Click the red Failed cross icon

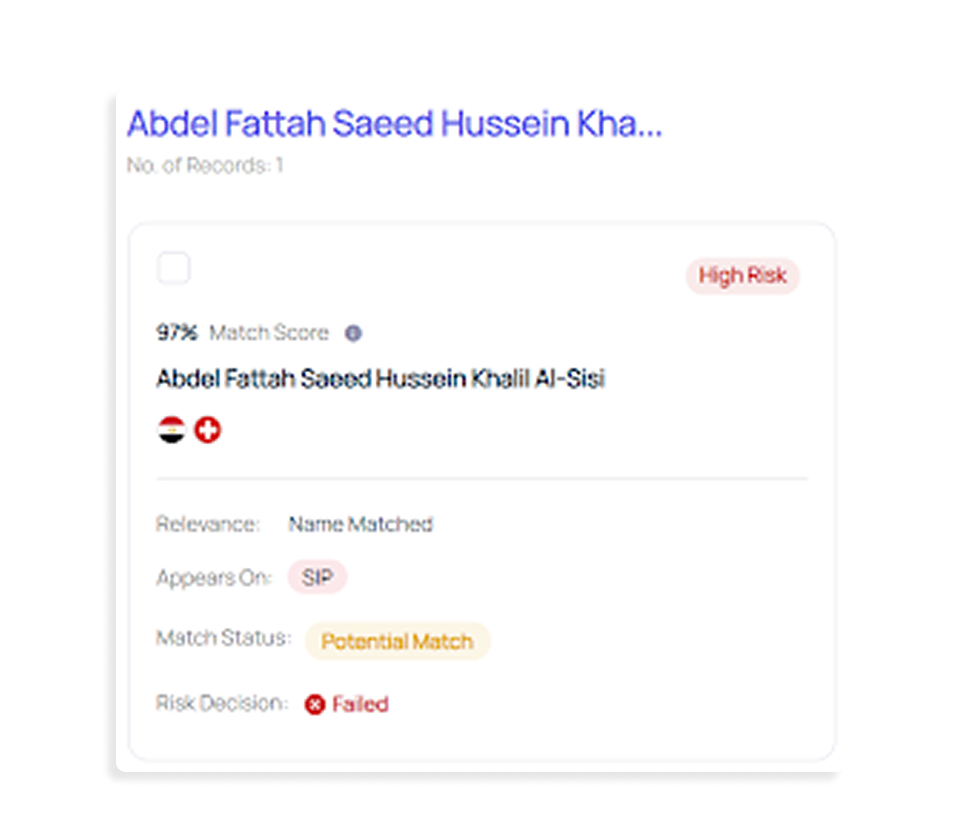point(315,705)
